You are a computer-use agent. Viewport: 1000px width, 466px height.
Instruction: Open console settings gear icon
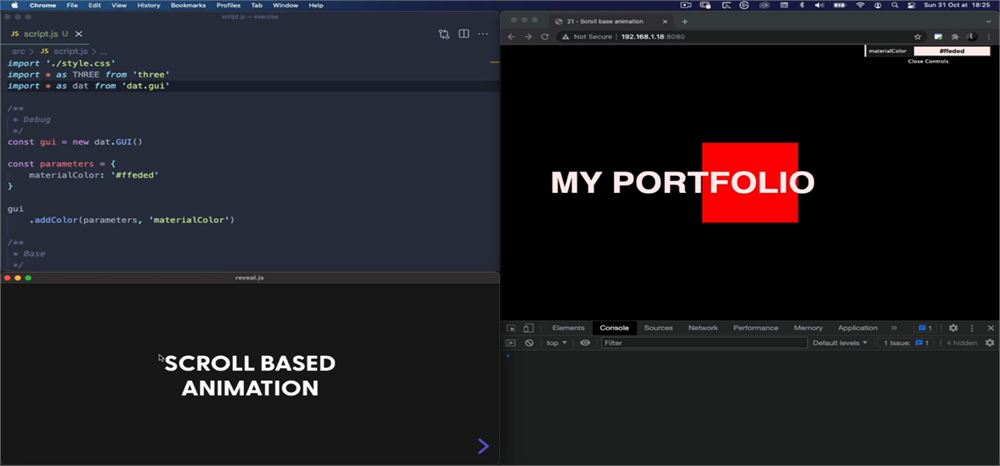(990, 343)
